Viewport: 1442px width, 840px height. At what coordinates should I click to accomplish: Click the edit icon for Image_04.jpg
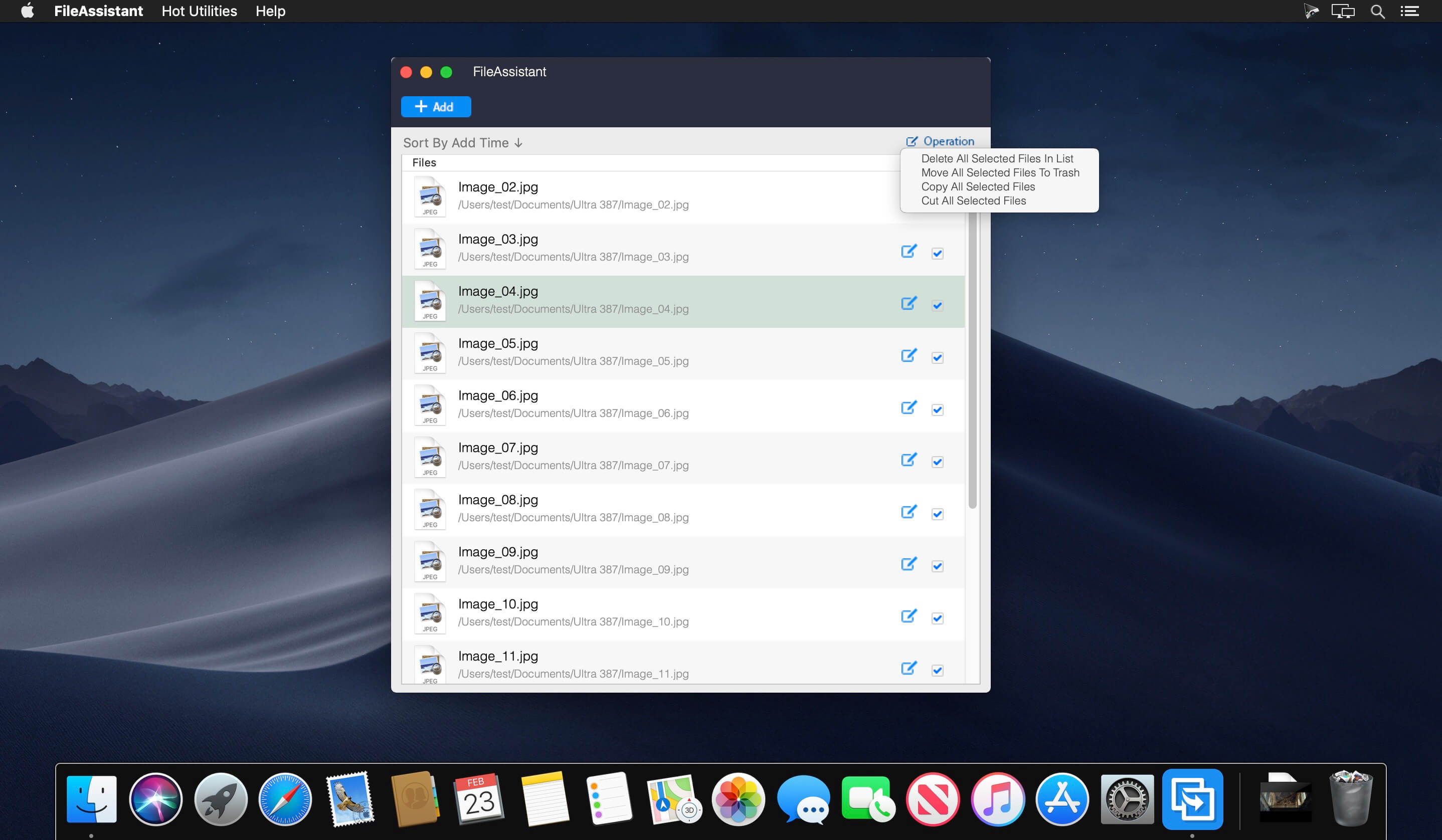tap(909, 304)
